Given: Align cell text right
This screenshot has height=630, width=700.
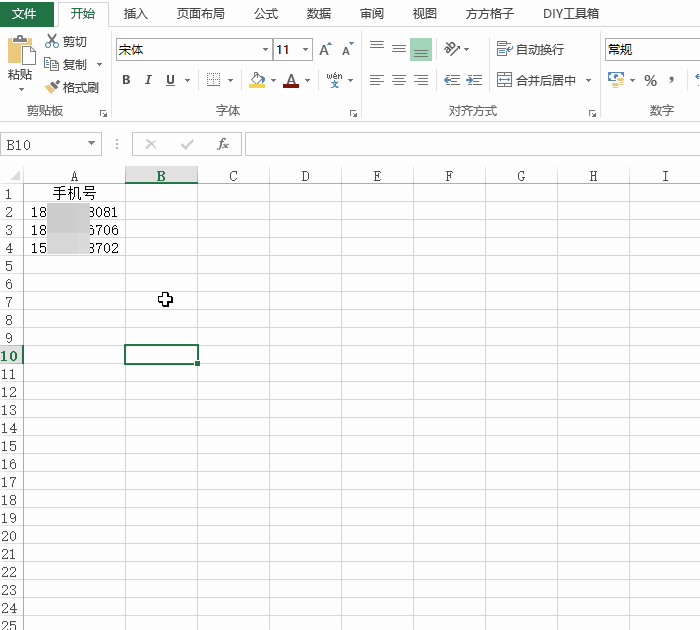Looking at the screenshot, I should pyautogui.click(x=421, y=80).
